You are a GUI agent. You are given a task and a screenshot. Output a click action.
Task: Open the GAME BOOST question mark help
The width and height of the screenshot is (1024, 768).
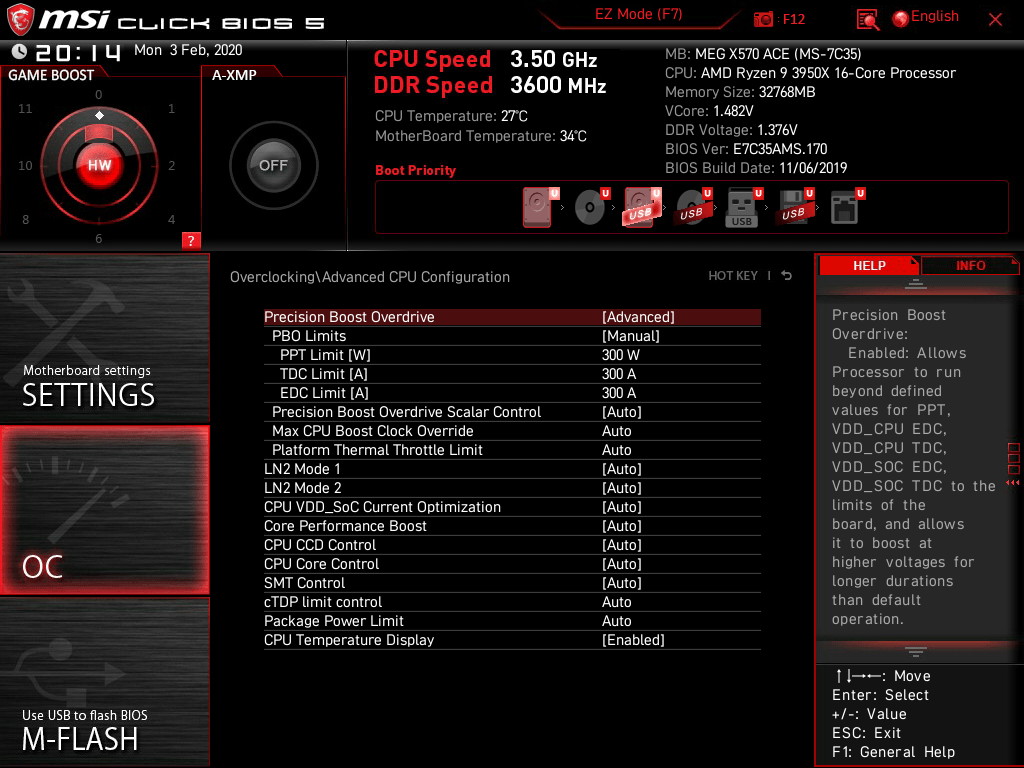tap(191, 240)
